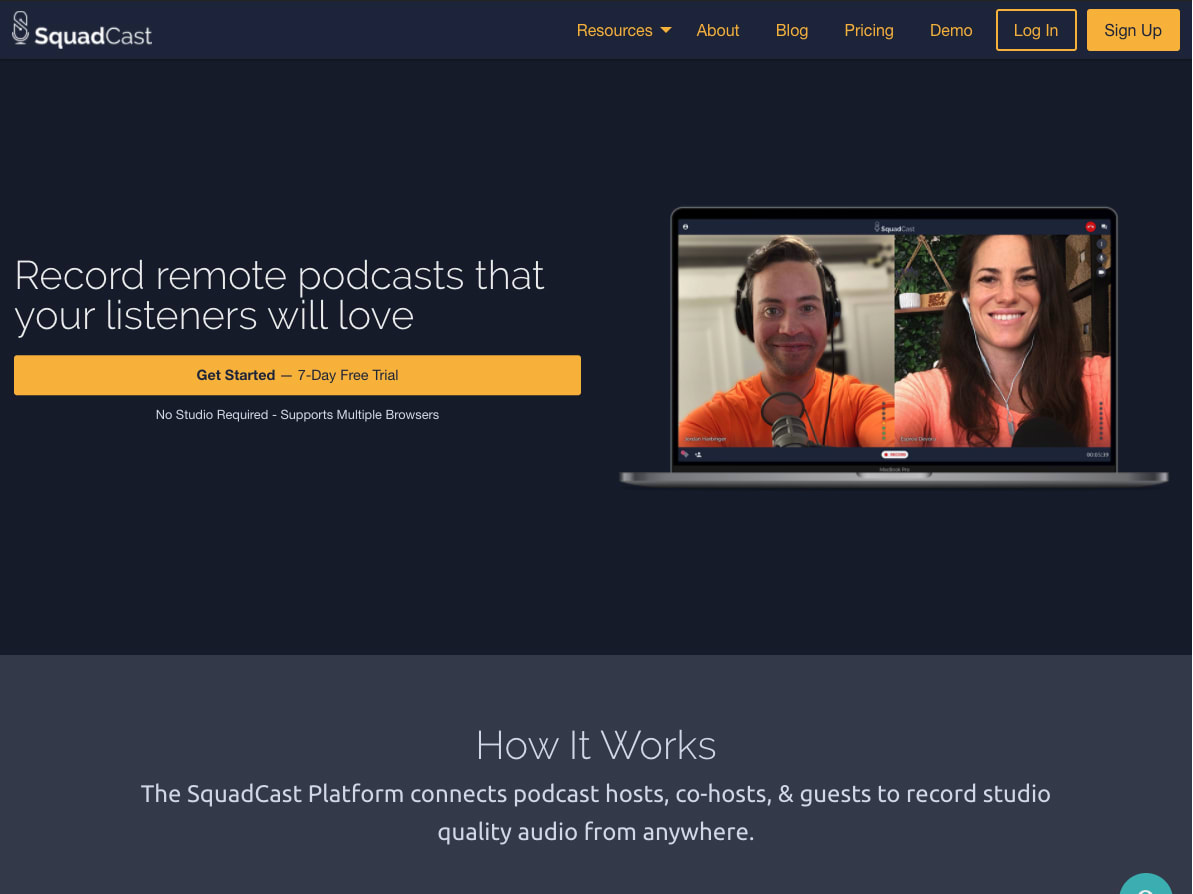Mute the guest's microphone in the app sidebar

1101,259
